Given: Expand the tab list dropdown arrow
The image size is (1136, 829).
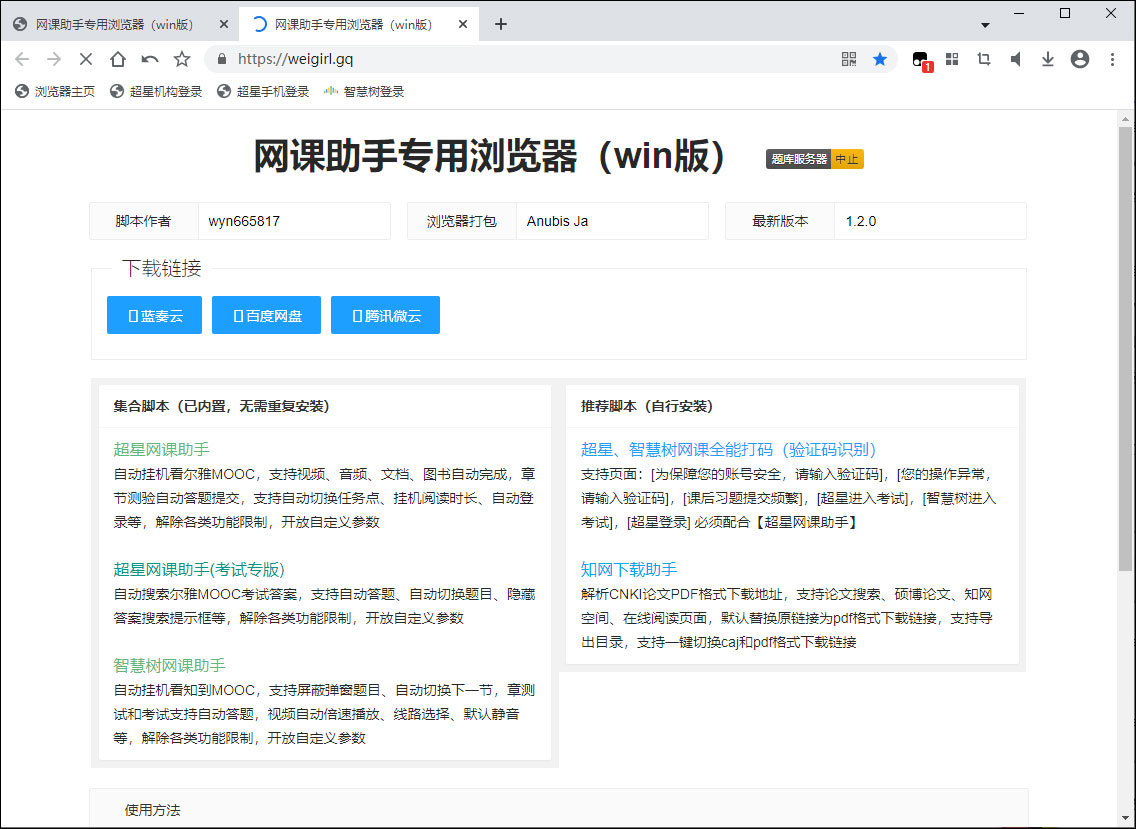Looking at the screenshot, I should point(985,25).
